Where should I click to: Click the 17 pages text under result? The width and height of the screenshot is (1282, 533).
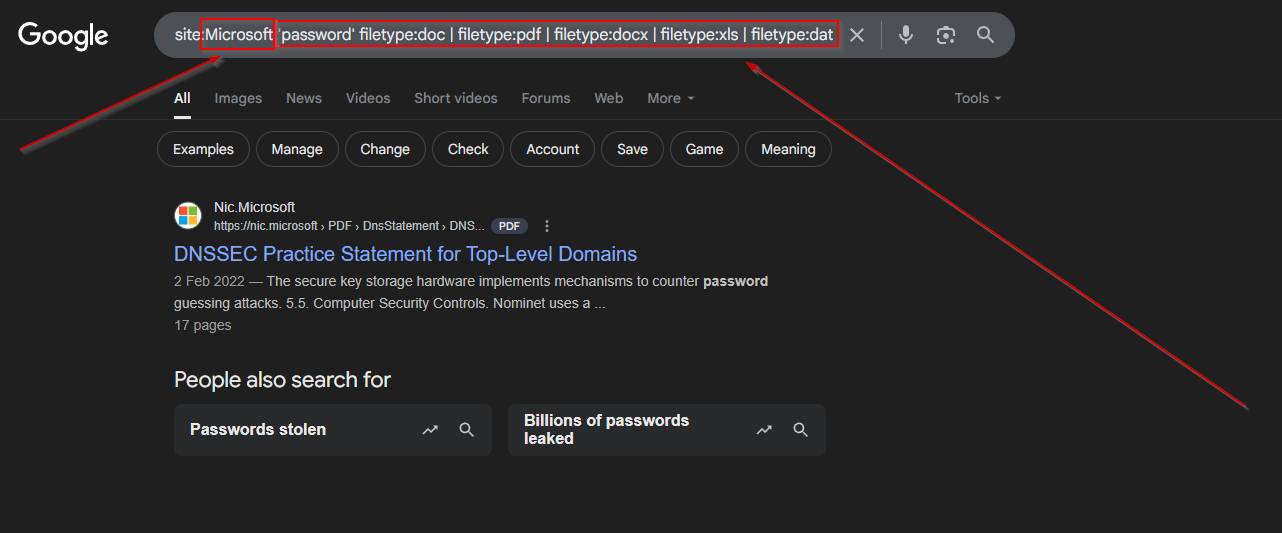pyautogui.click(x=203, y=325)
